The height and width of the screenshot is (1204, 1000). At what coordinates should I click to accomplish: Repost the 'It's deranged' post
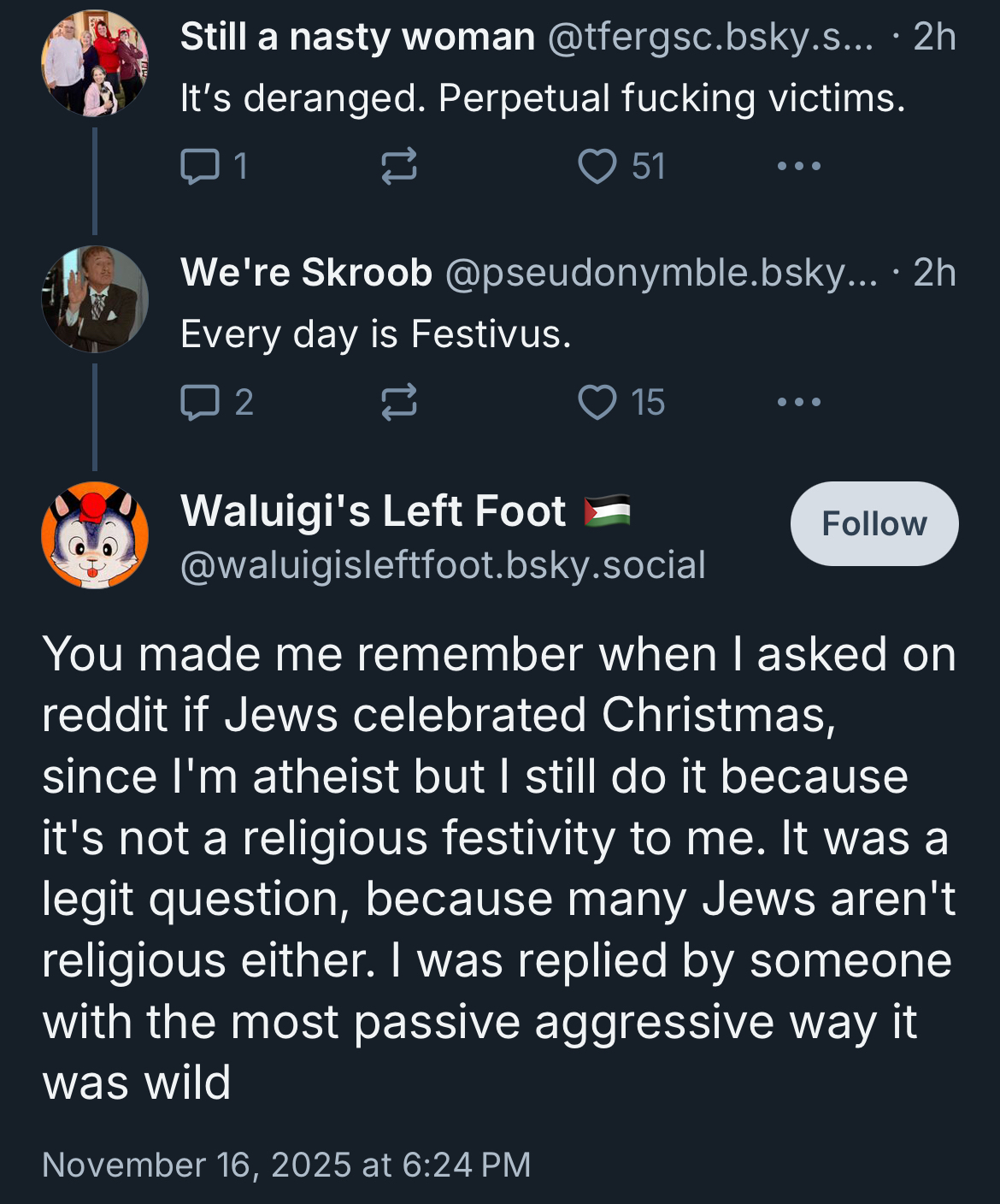click(x=398, y=166)
